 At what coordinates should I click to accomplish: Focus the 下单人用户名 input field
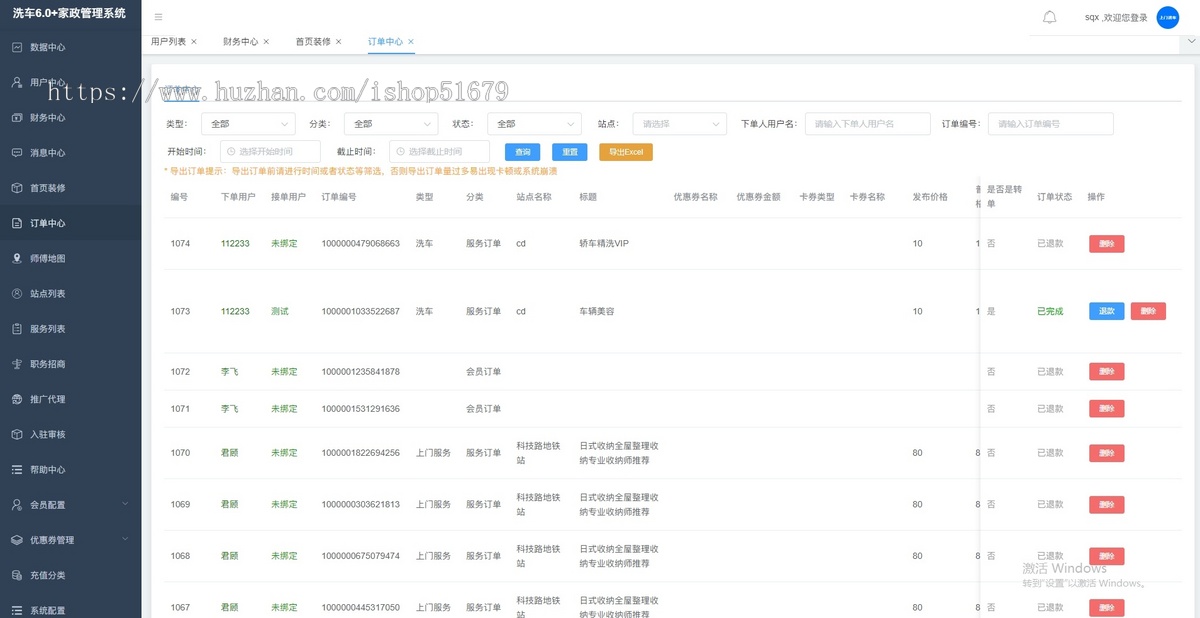click(x=868, y=124)
